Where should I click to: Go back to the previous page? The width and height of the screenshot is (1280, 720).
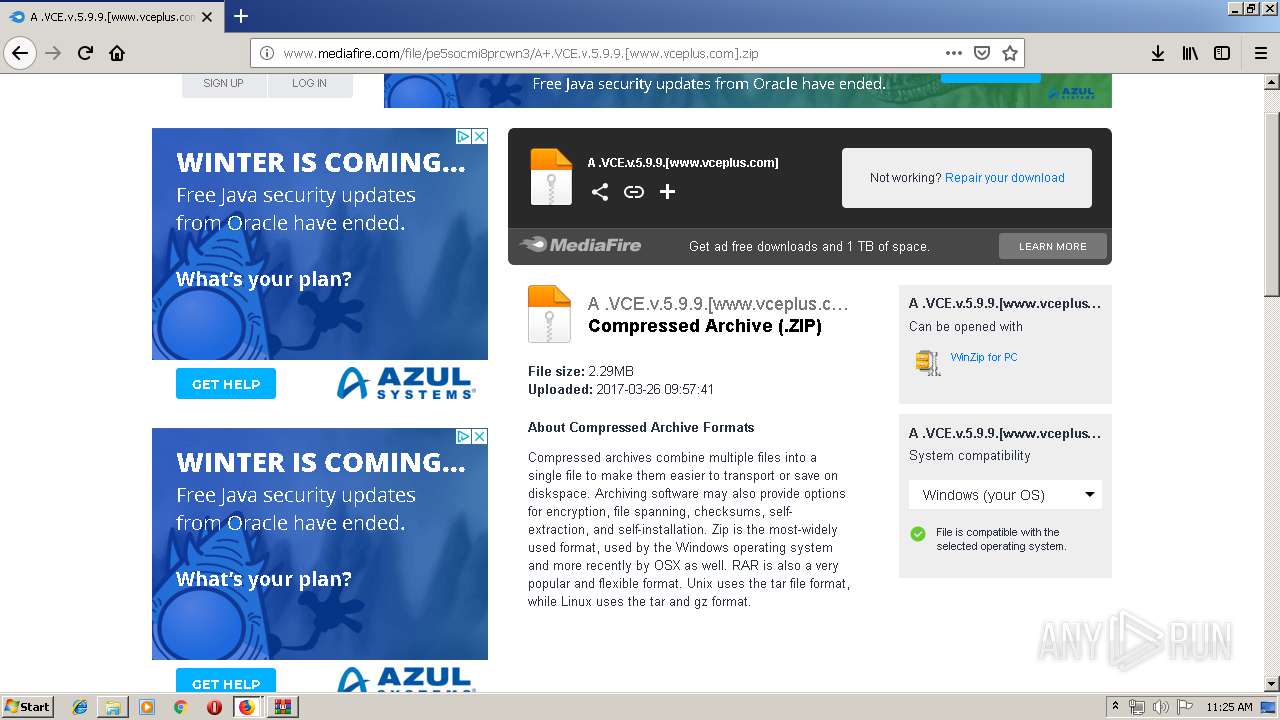pos(20,53)
